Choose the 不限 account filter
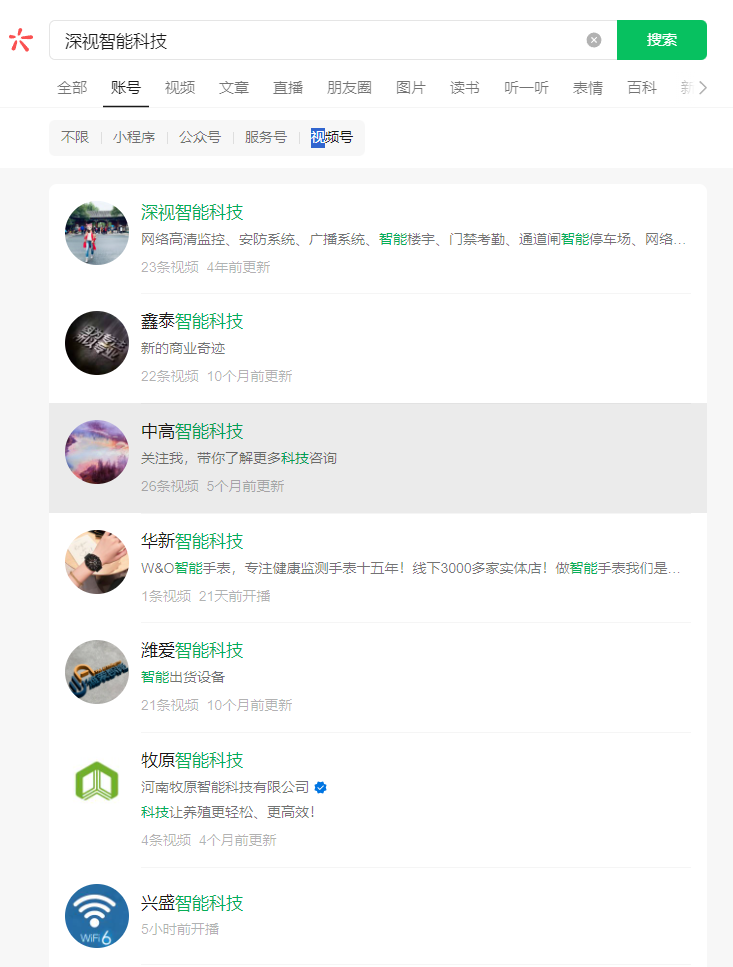733x967 pixels. [x=75, y=138]
